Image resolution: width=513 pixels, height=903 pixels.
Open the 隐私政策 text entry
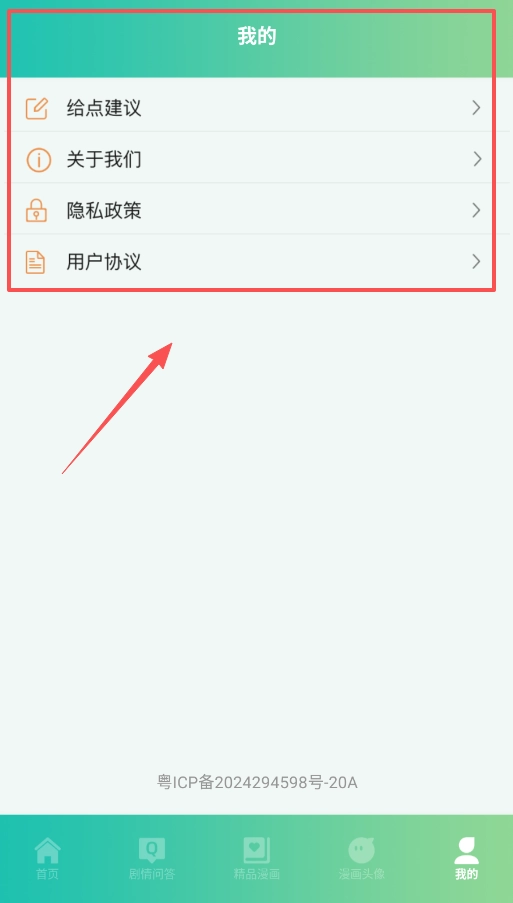[104, 211]
